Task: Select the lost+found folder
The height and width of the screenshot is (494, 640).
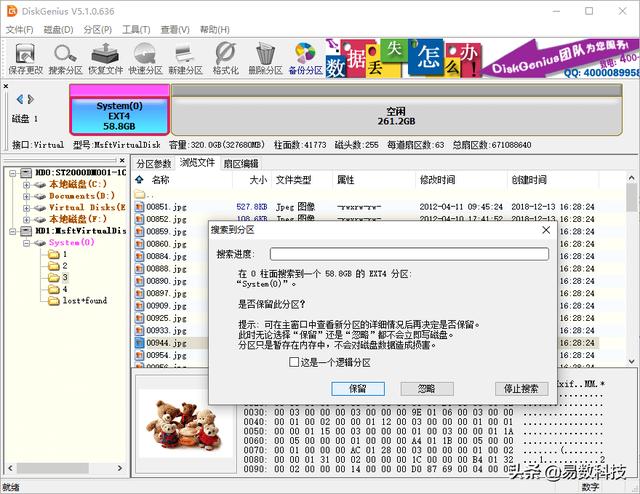Action: click(78, 301)
